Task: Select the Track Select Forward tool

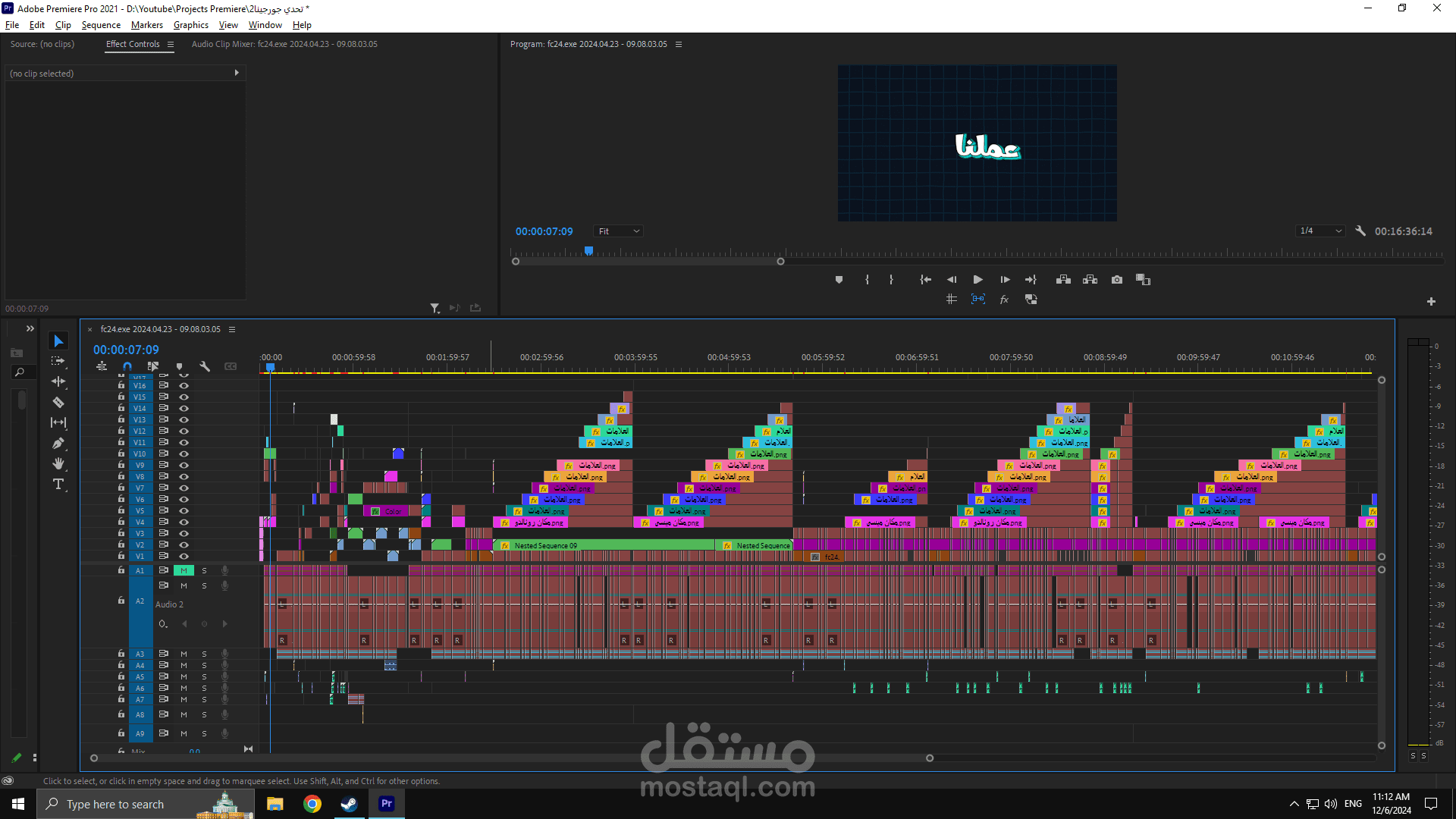Action: 58,362
